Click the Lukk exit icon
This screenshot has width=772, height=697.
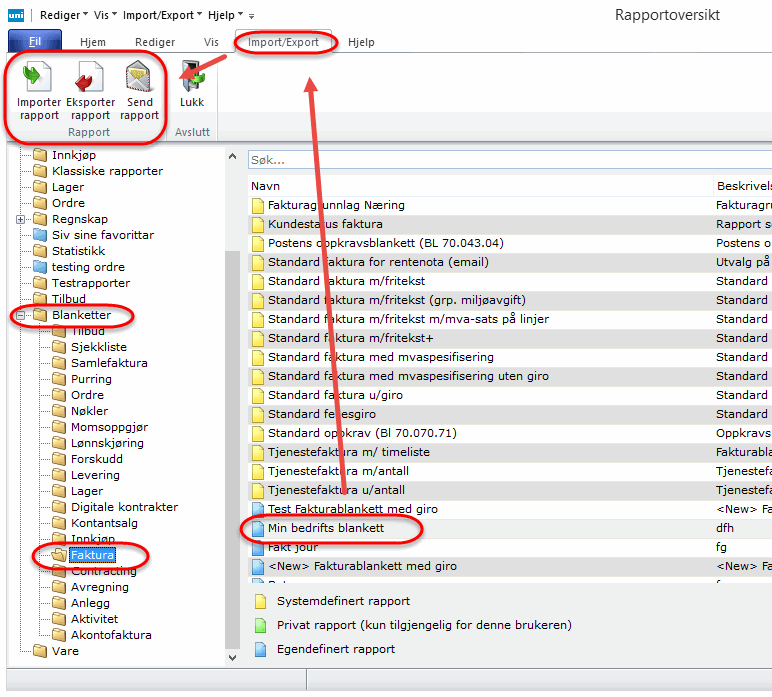point(191,78)
